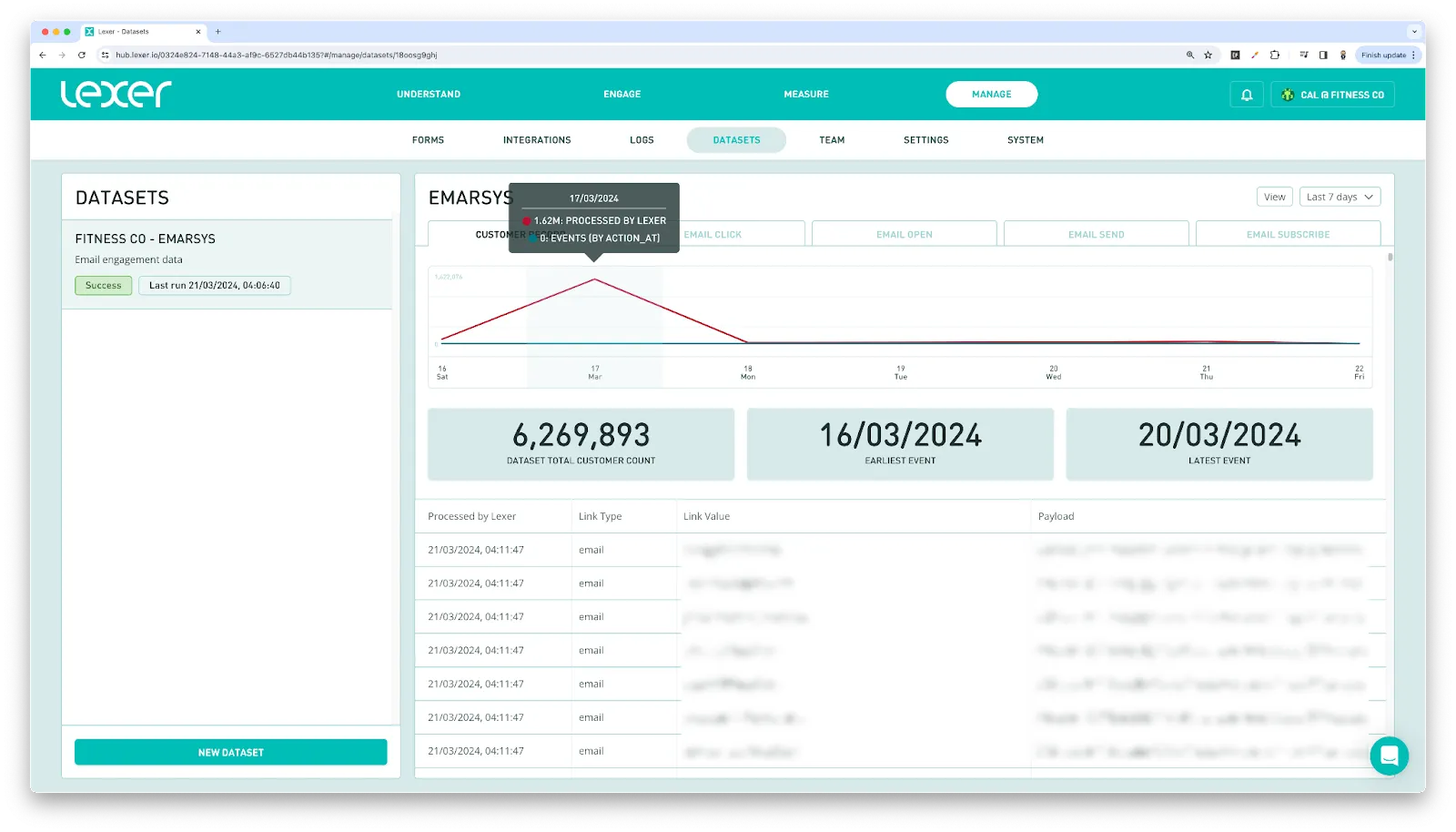Screen dimensions: 1456x832
Task: Click the View button
Action: pyautogui.click(x=1274, y=197)
